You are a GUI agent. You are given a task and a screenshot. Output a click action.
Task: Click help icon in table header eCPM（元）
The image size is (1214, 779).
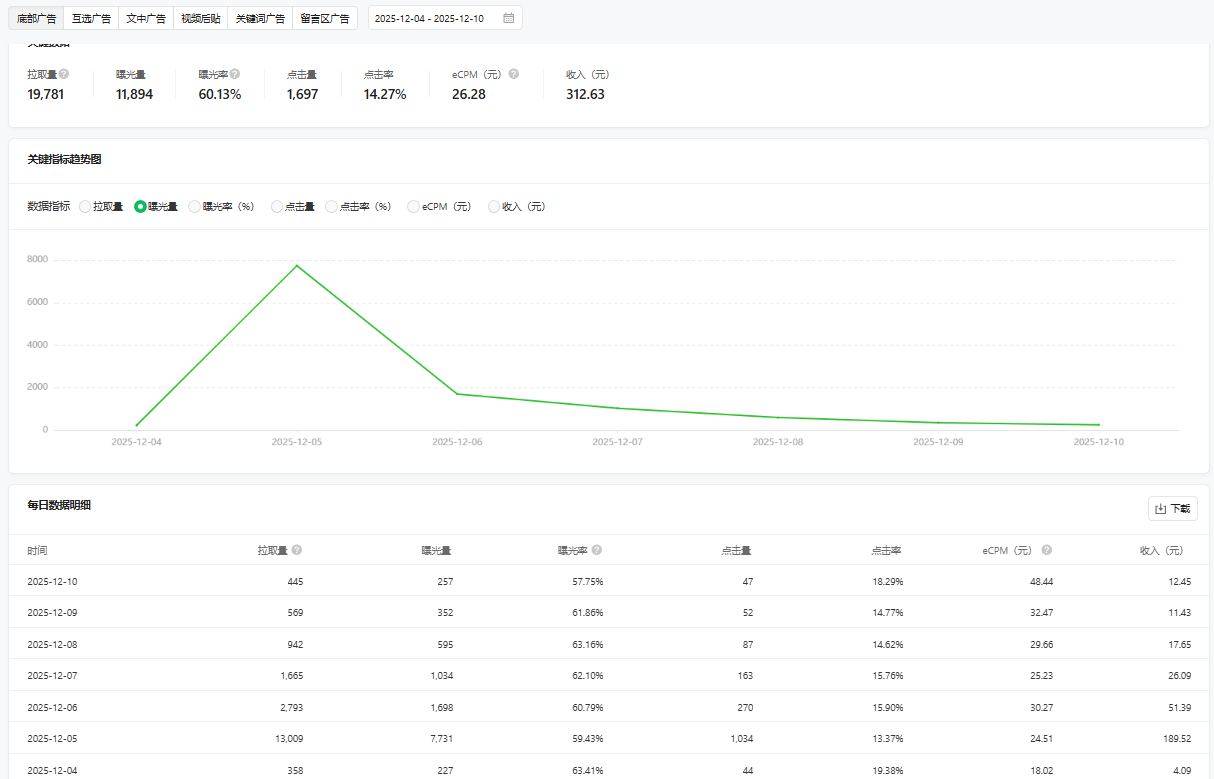coord(1047,550)
